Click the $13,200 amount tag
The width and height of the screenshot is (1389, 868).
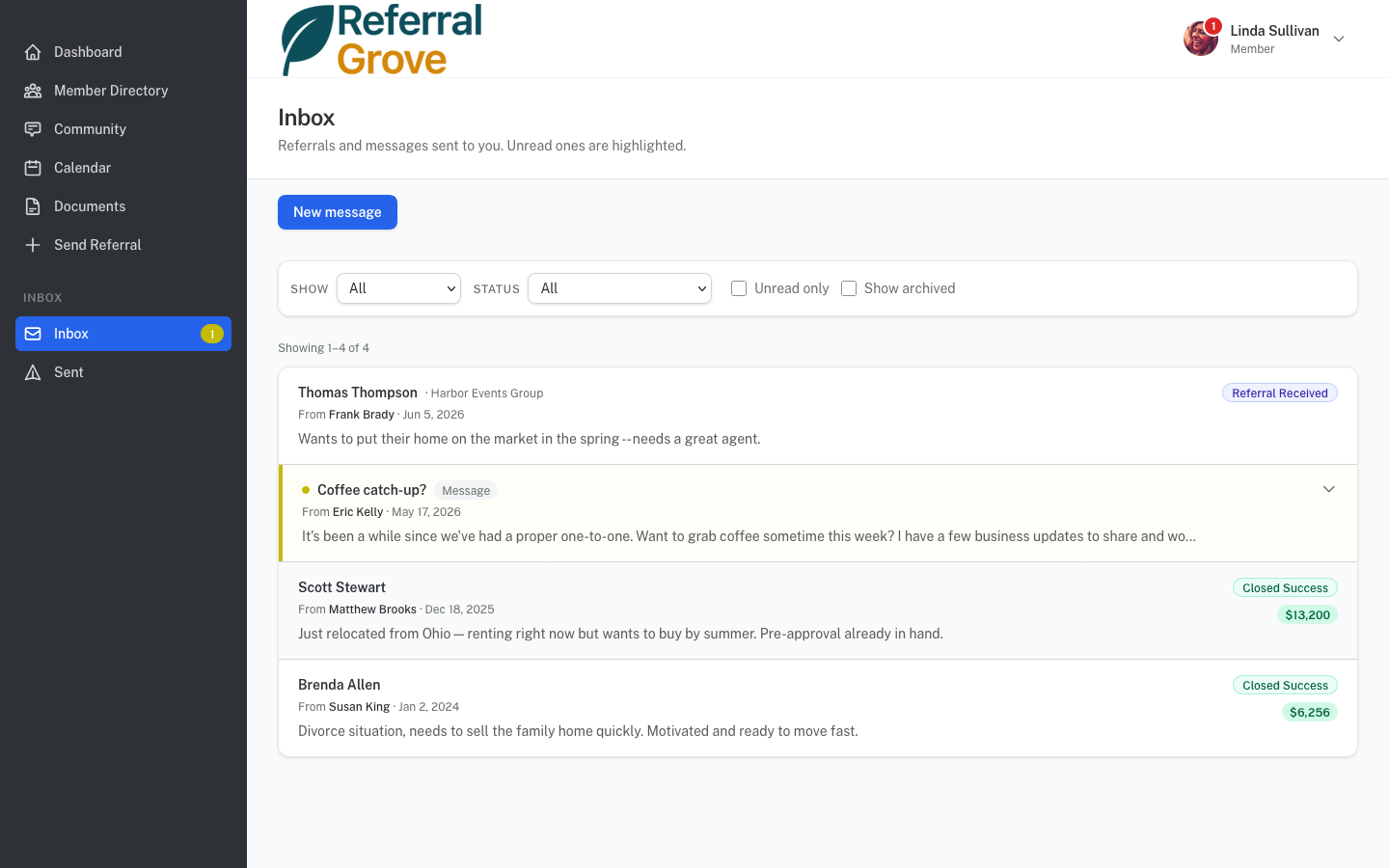[1307, 615]
